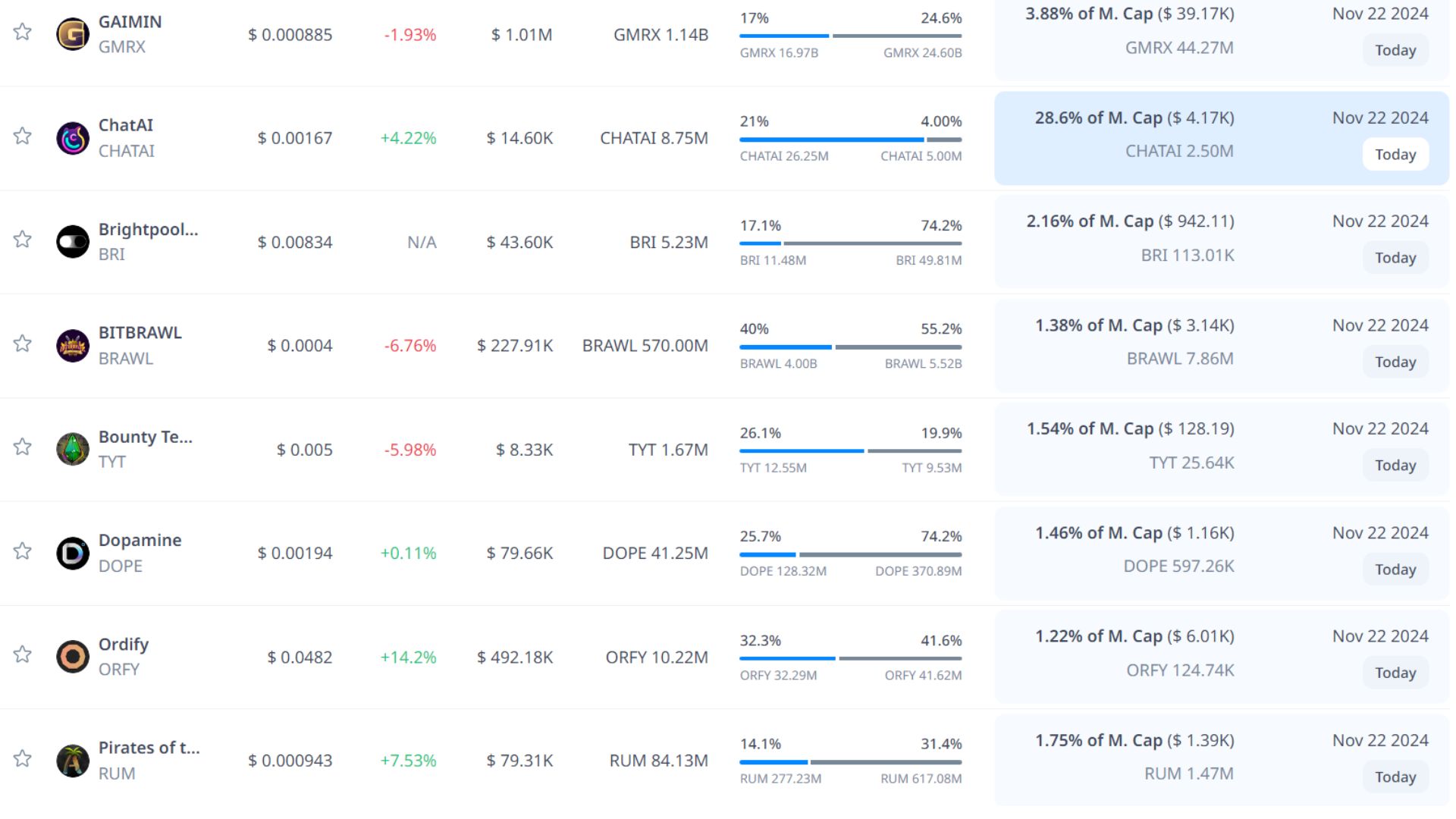Toggle favorite star for ChatAI
The height and width of the screenshot is (819, 1456).
(22, 136)
